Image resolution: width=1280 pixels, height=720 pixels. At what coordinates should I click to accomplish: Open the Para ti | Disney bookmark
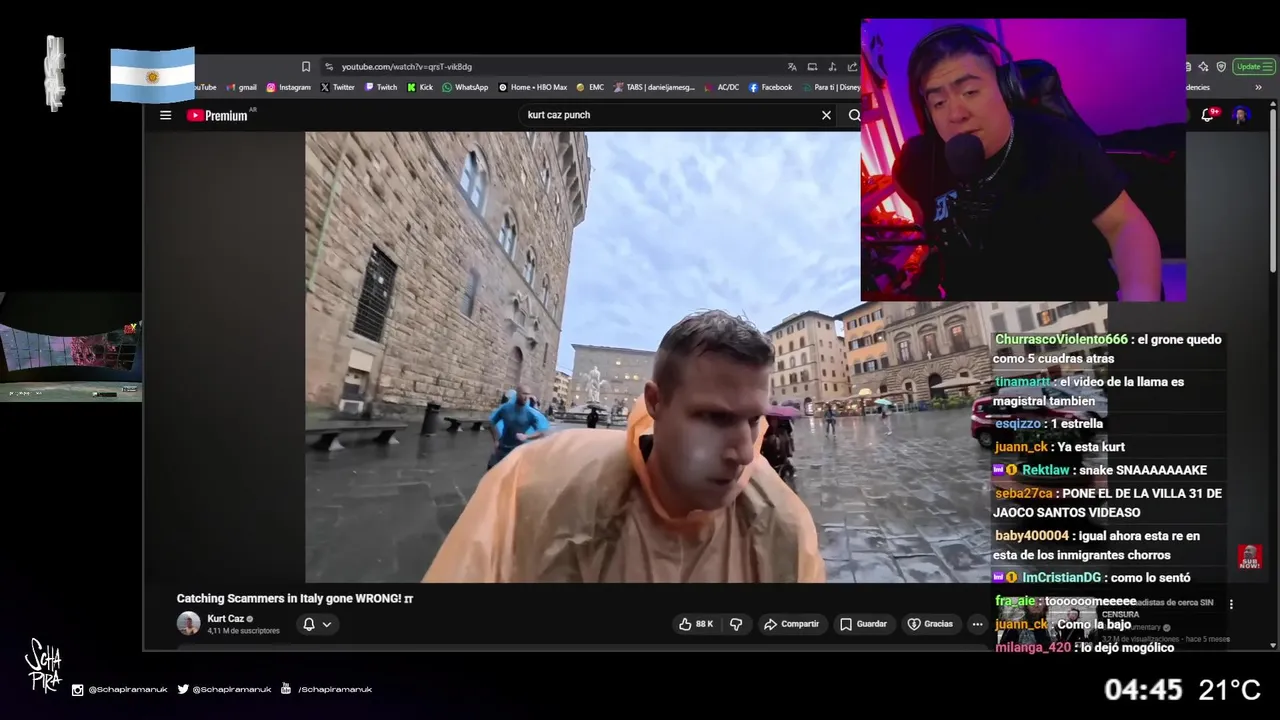[829, 87]
